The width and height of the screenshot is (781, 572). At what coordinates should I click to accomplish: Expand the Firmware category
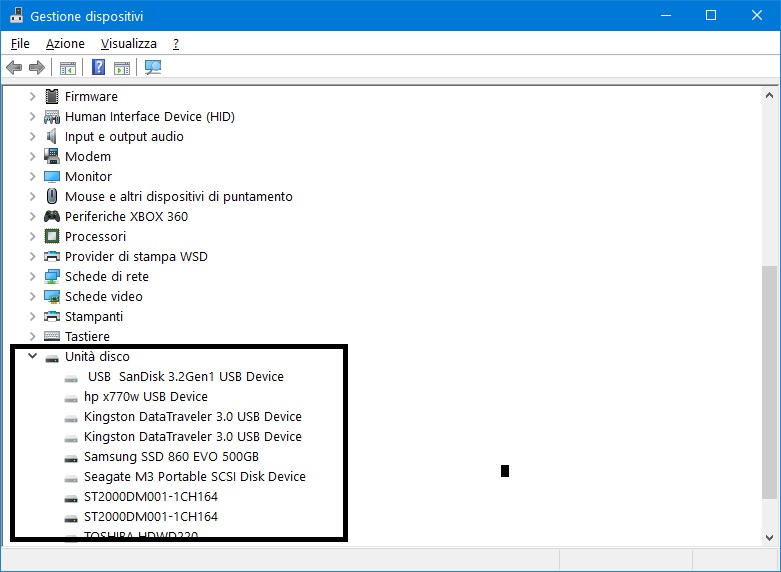tap(32, 96)
